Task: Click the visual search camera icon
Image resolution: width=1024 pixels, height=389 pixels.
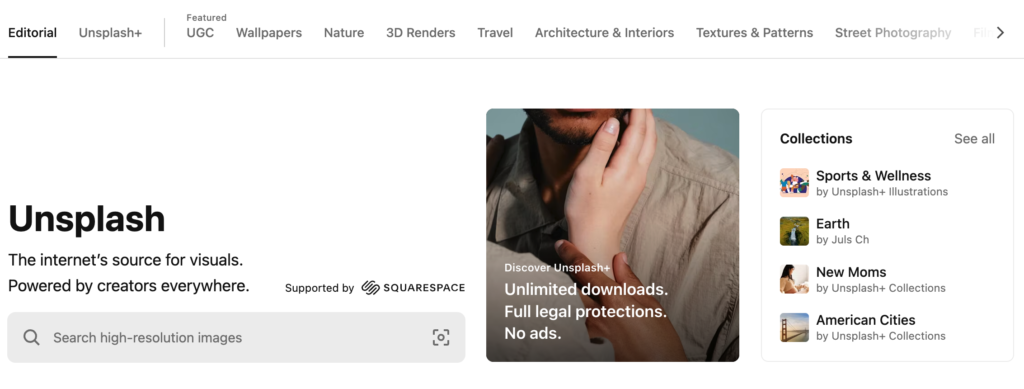Action: click(x=441, y=337)
